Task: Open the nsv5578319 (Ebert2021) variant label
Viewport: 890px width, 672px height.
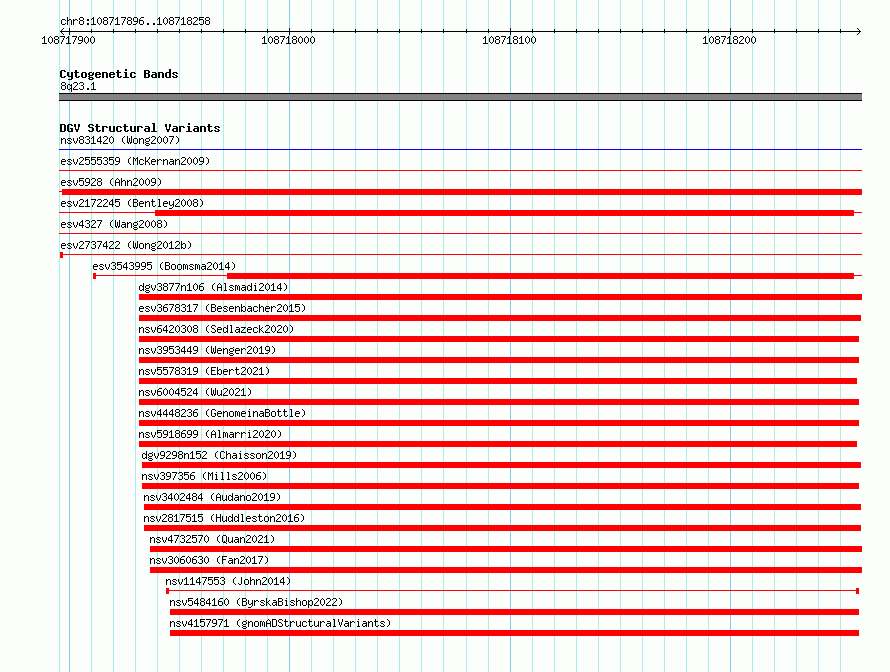Action: tap(204, 371)
